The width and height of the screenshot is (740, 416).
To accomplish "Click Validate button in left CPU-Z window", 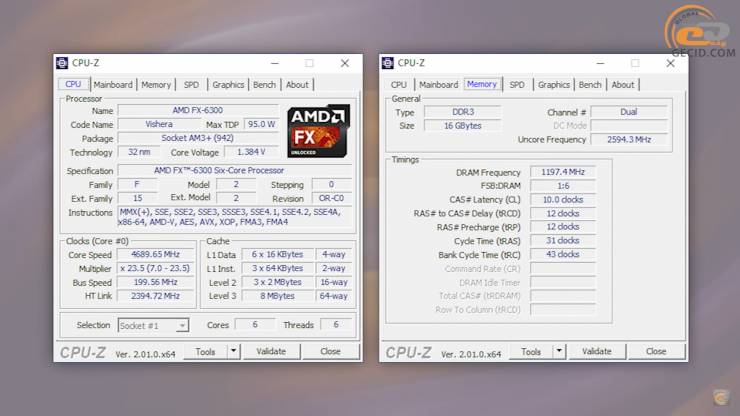I will (x=271, y=351).
